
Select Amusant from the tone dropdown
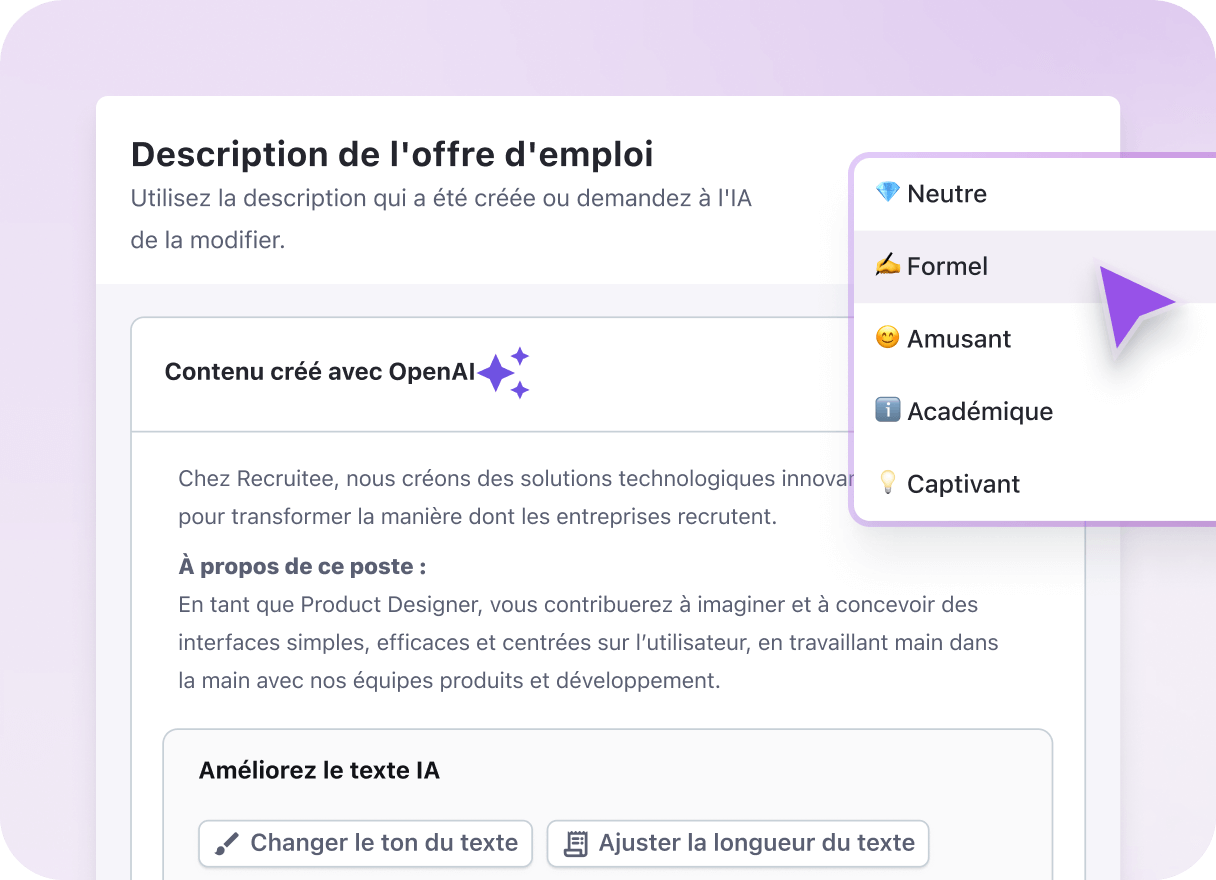pyautogui.click(x=958, y=338)
